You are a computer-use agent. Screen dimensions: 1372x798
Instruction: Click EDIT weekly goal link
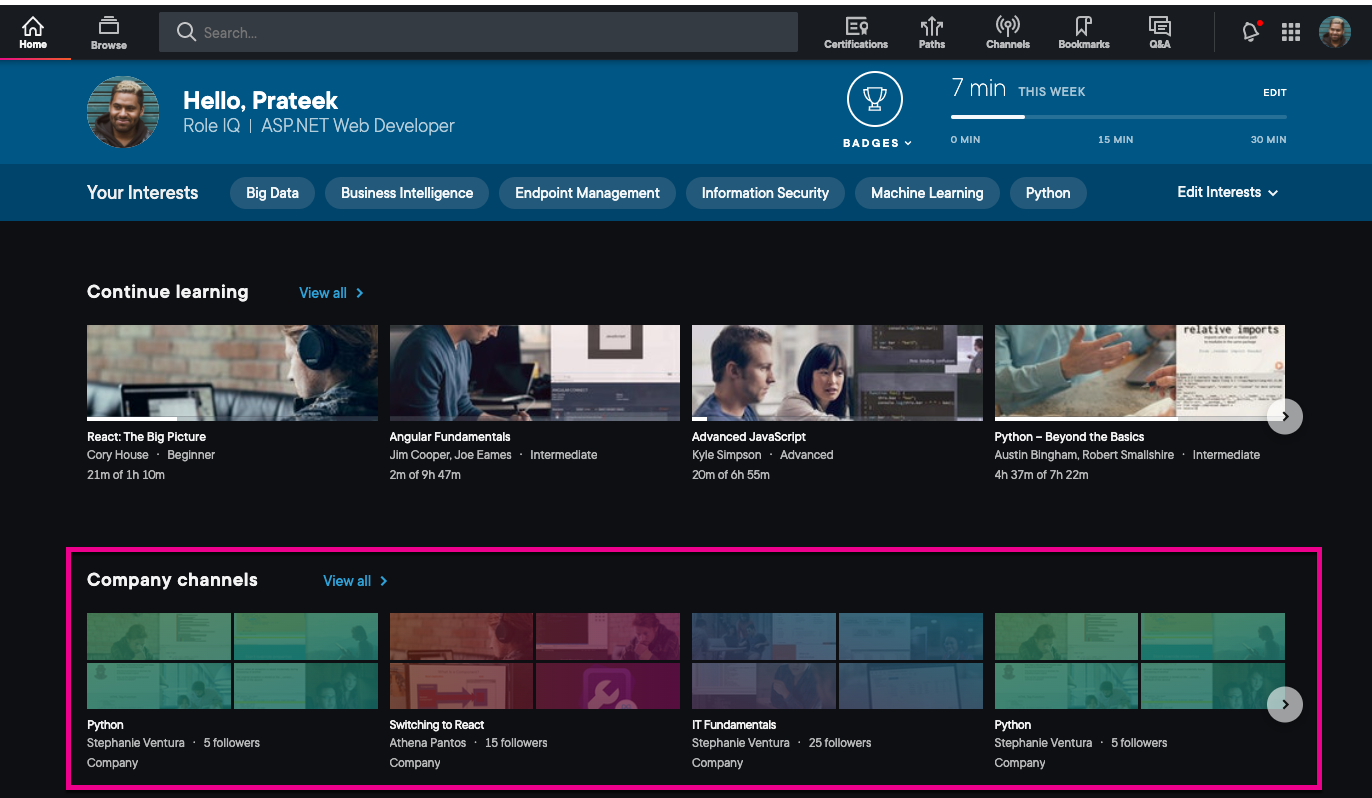pyautogui.click(x=1275, y=93)
